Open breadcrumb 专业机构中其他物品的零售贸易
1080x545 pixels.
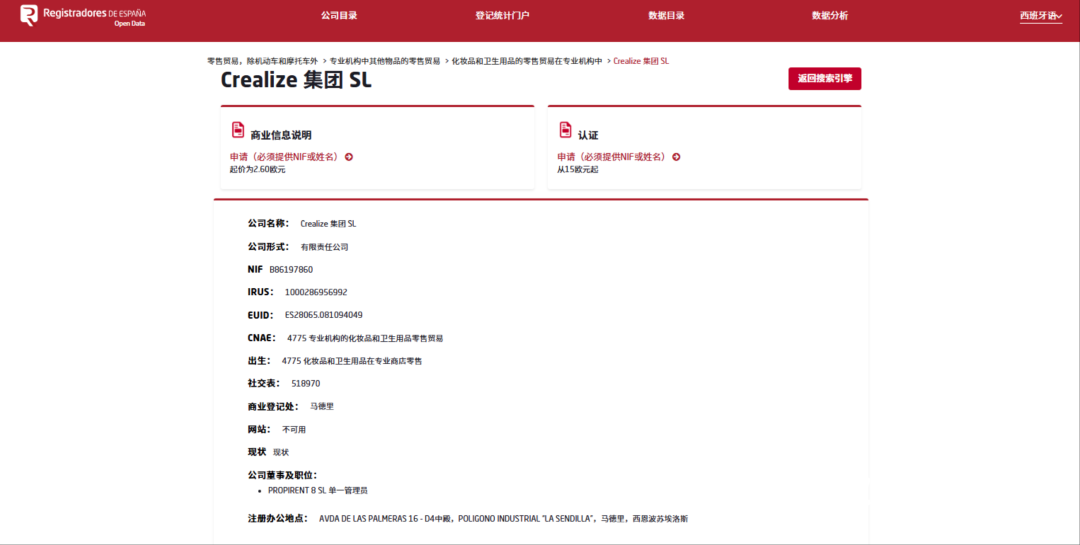(385, 61)
